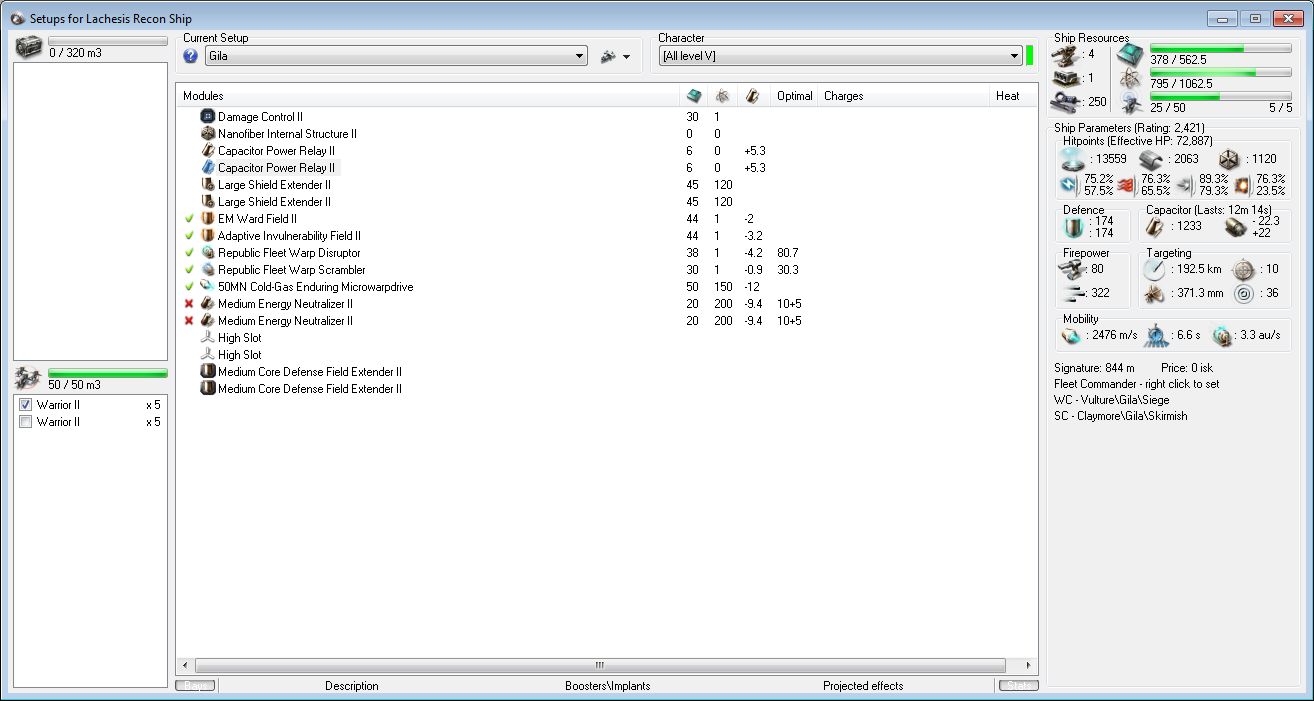
Task: Switch to the Projected effects tab
Action: (863, 686)
